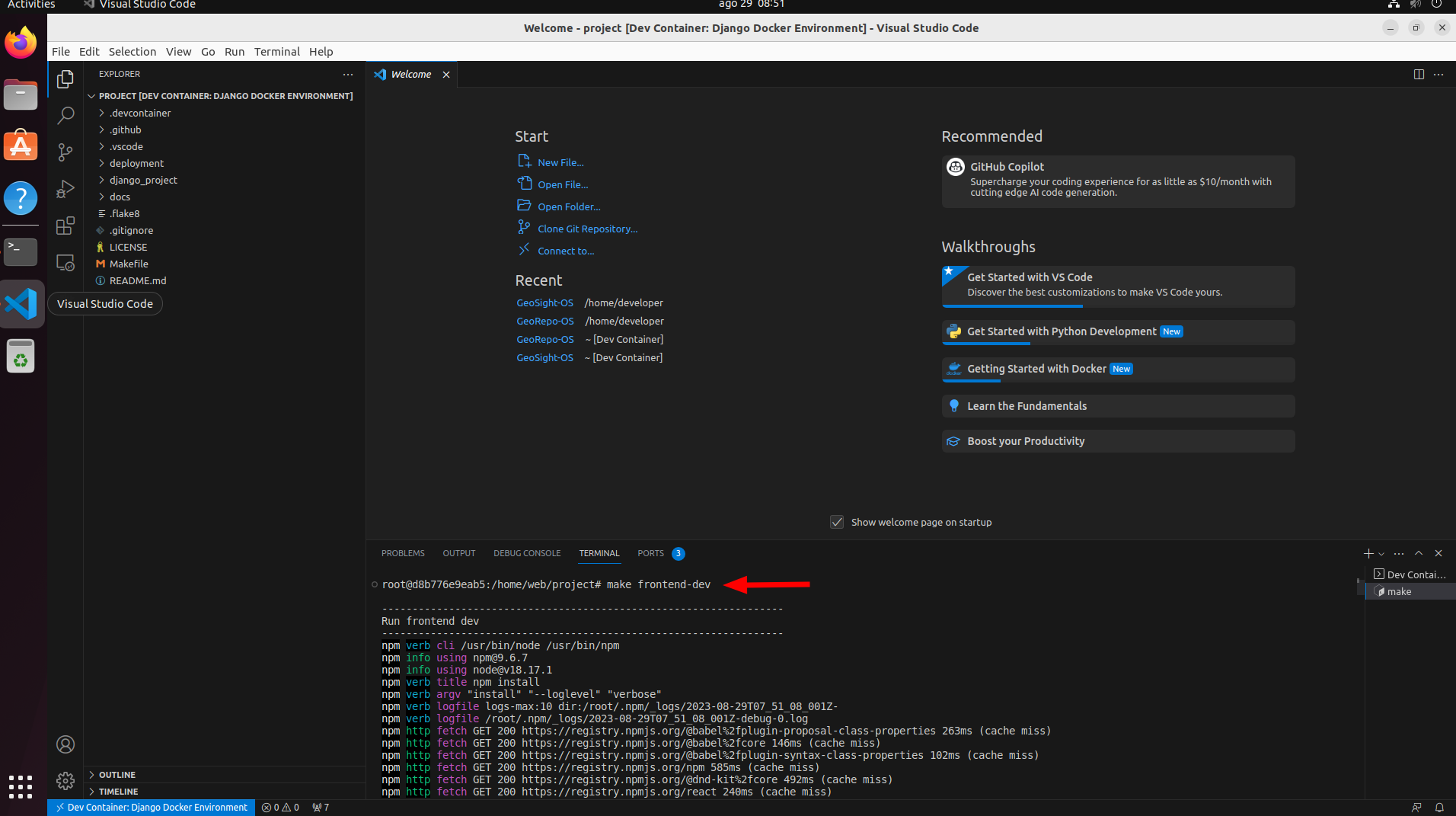This screenshot has height=816, width=1456.
Task: Launch Firefox from the Ubuntu dock
Action: click(21, 43)
